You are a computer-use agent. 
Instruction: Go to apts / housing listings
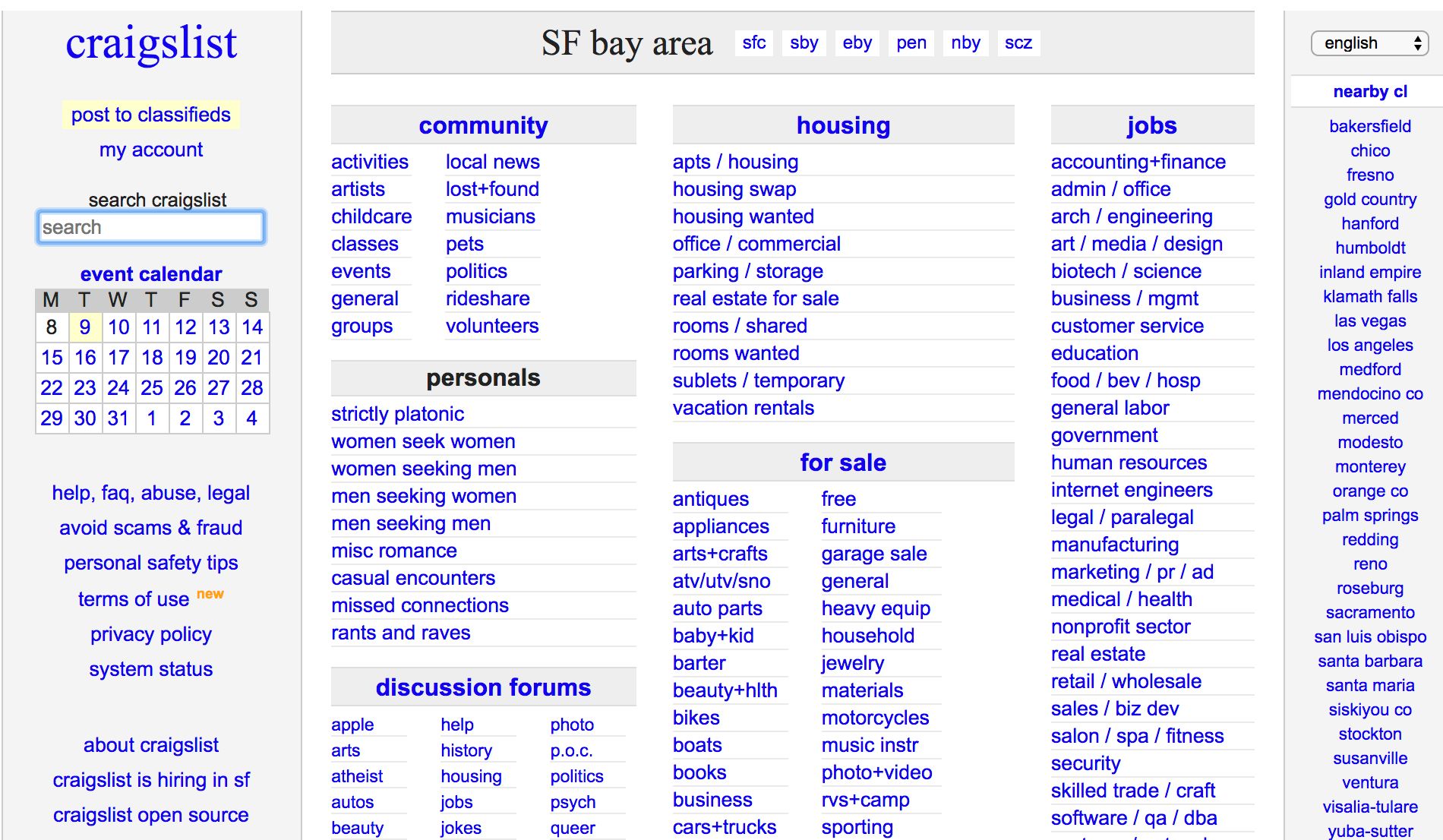pyautogui.click(x=735, y=162)
